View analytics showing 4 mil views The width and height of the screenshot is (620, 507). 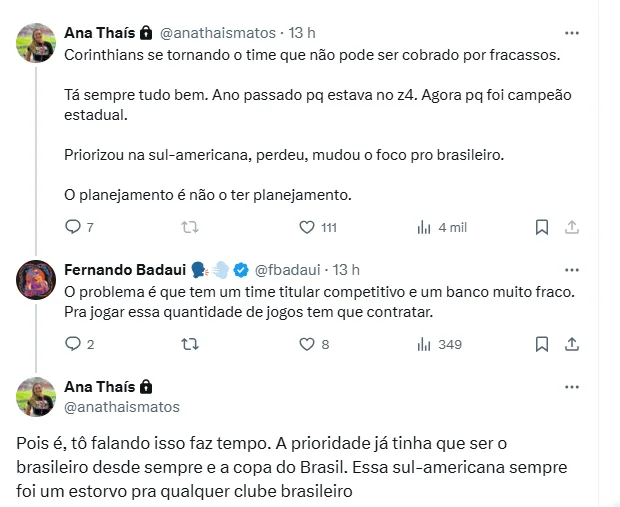tap(423, 227)
